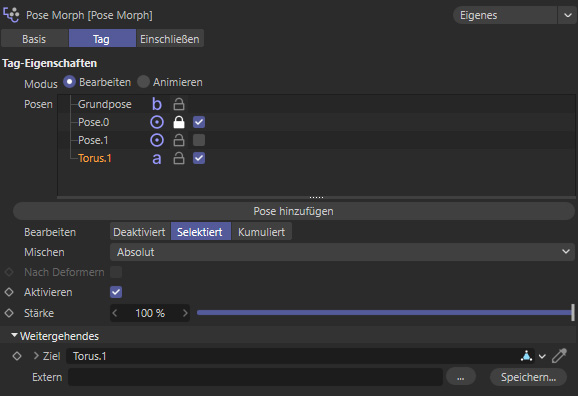This screenshot has width=578, height=396.
Task: Toggle the lock icon for Pose.0
Action: 179,122
